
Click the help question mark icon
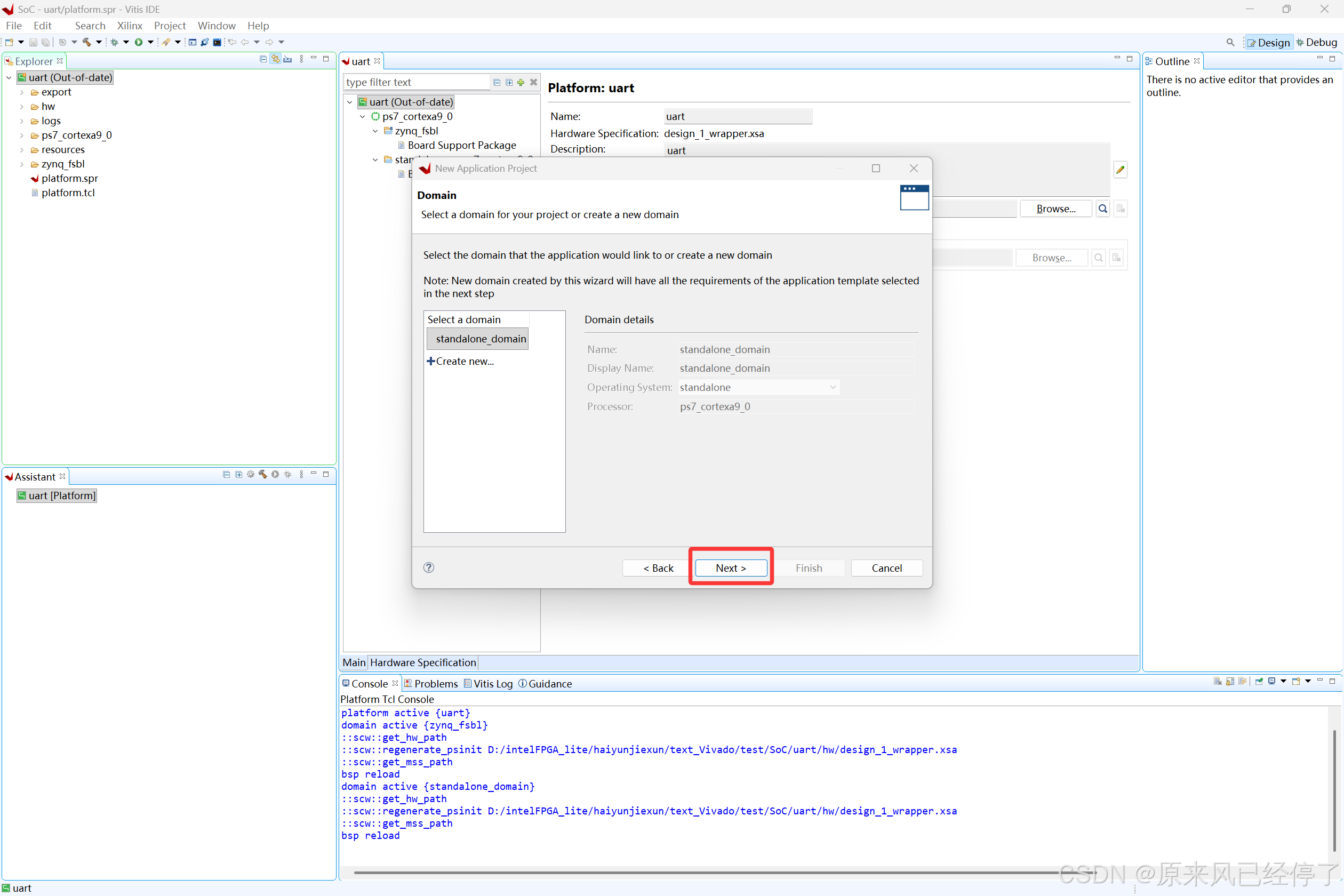pyautogui.click(x=429, y=567)
